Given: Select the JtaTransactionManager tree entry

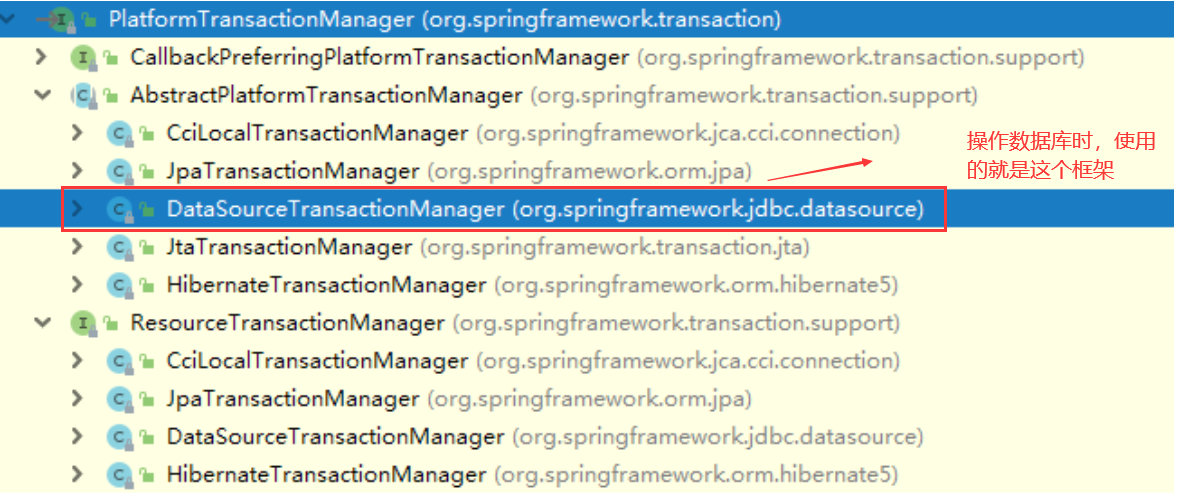Looking at the screenshot, I should click(289, 246).
